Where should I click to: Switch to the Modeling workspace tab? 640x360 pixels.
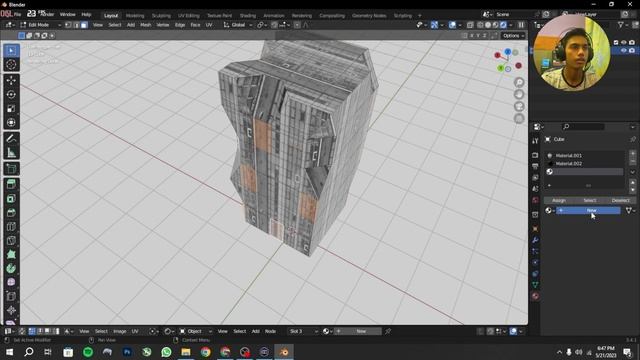click(135, 16)
